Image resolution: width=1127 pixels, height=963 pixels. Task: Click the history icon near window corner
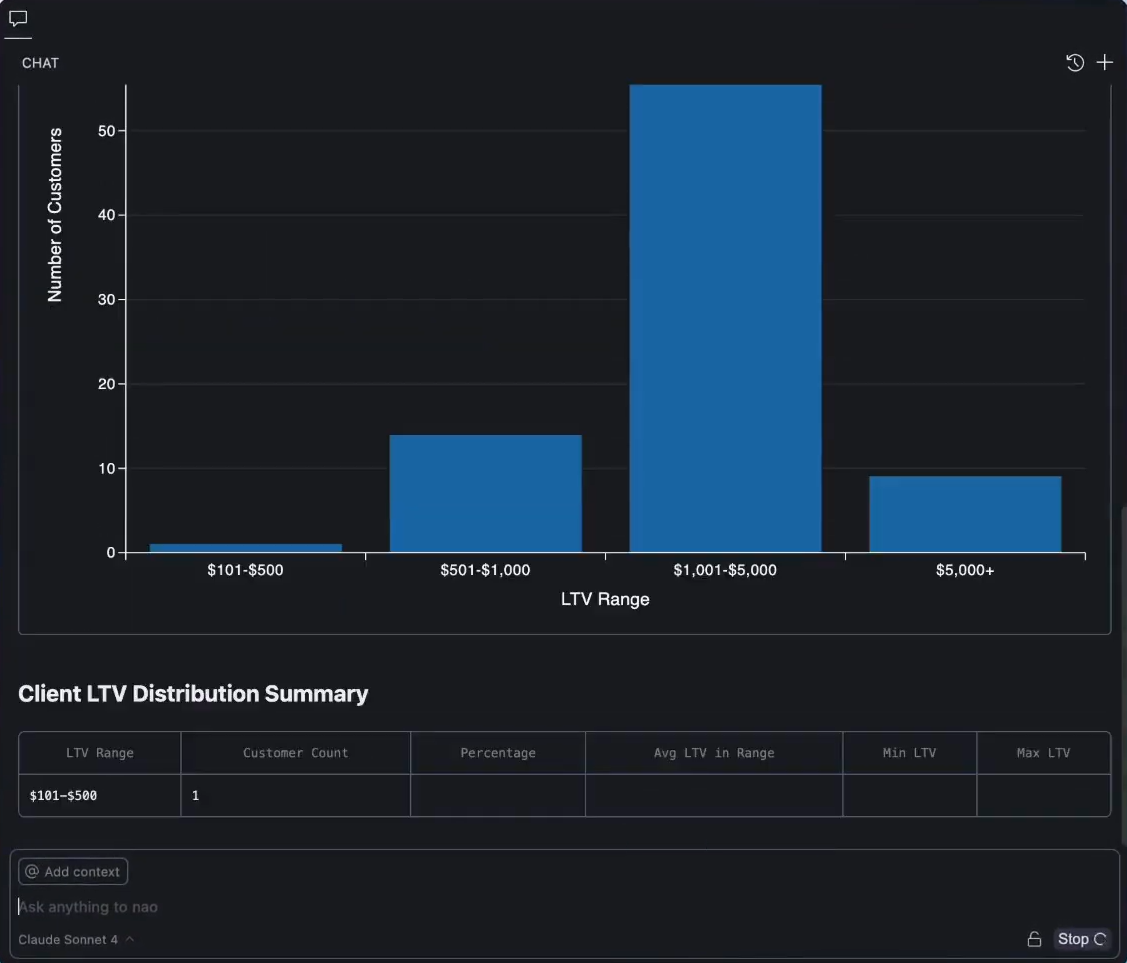point(1075,62)
